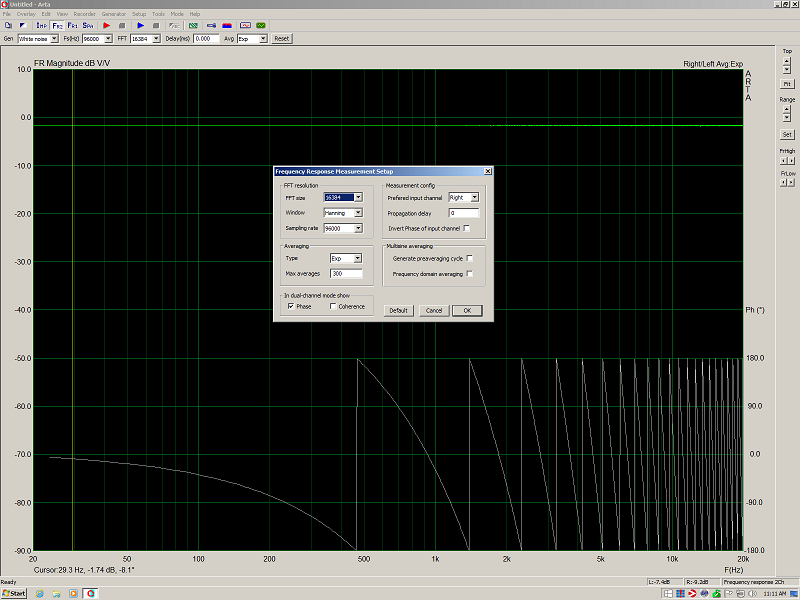Image resolution: width=800 pixels, height=600 pixels.
Task: Click the red curve display toolbar icon
Action: pyautogui.click(x=245, y=25)
